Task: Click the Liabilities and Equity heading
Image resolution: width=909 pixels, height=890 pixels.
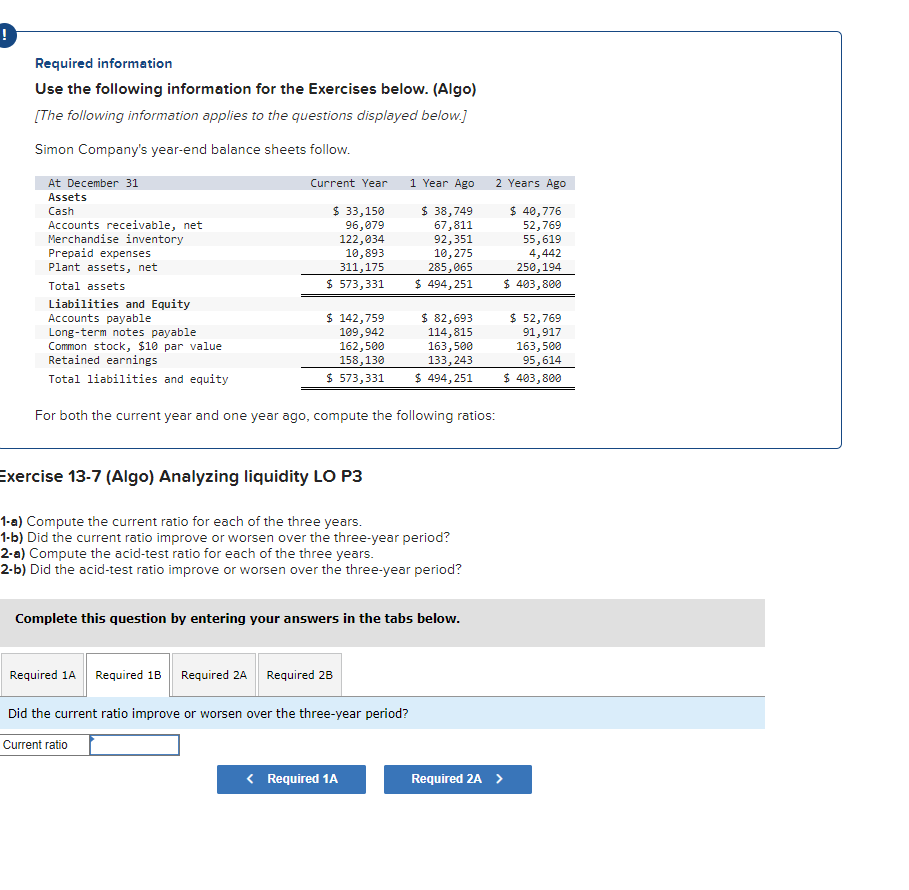Action: click(119, 304)
